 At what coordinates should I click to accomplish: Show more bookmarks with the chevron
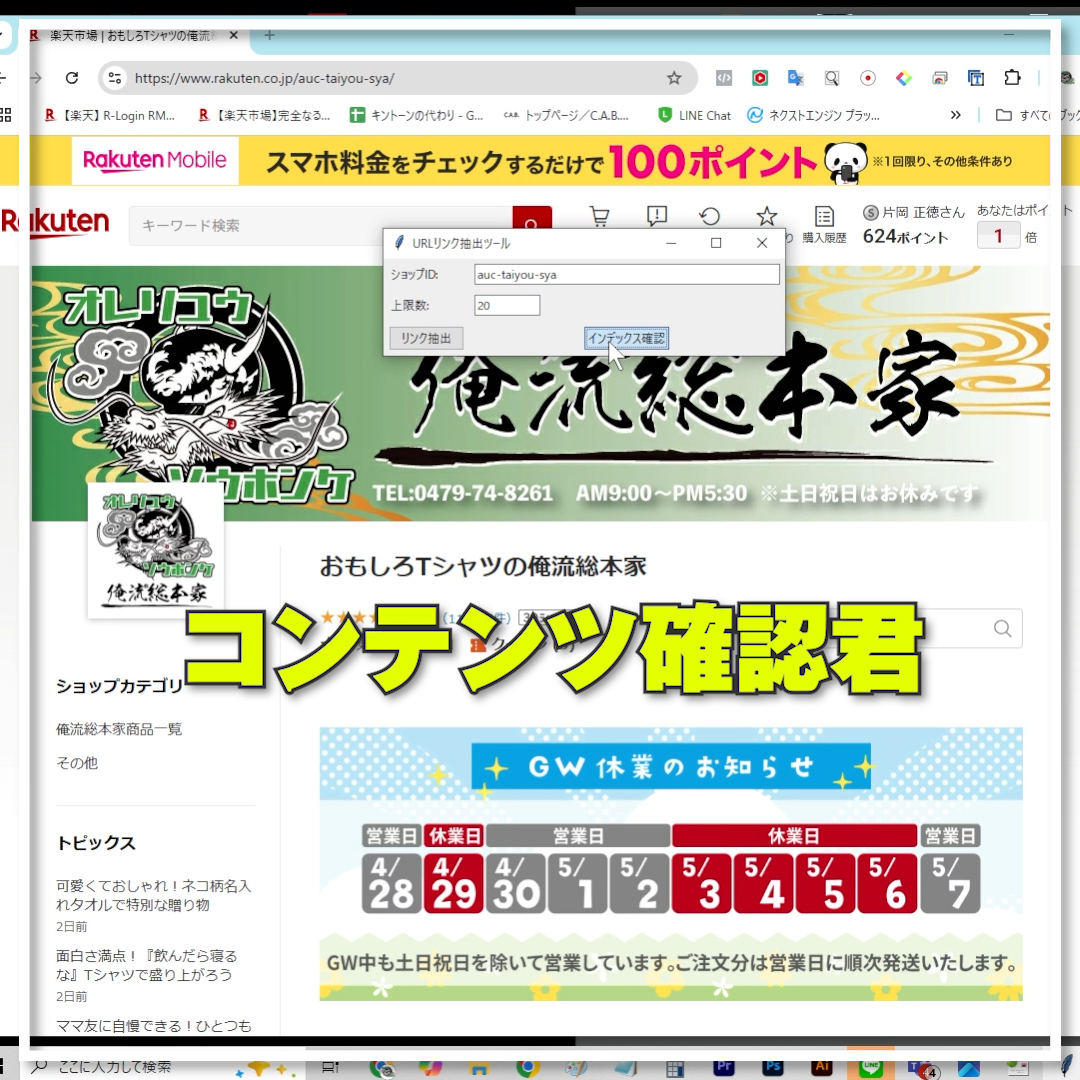pyautogui.click(x=955, y=115)
